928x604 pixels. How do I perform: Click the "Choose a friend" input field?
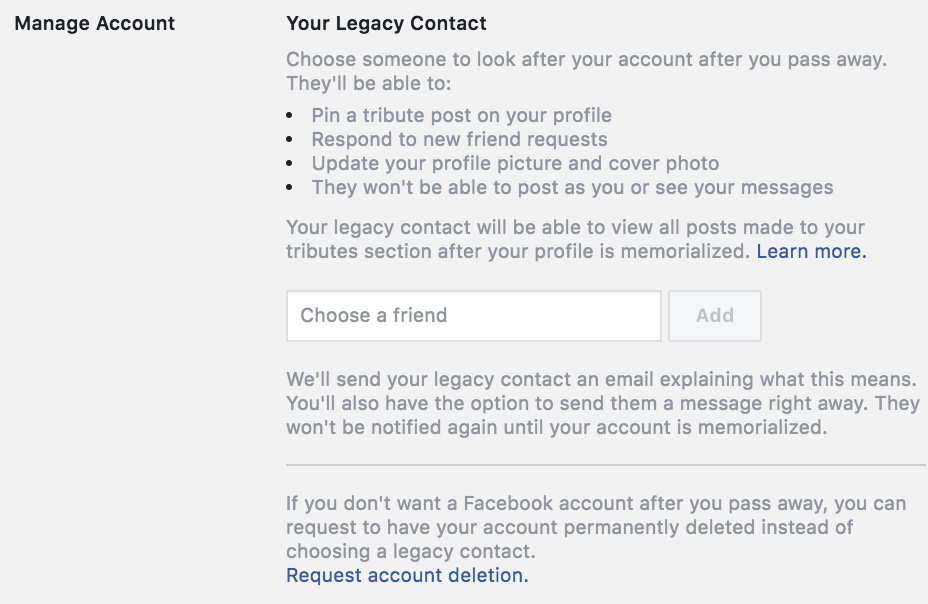pos(473,316)
